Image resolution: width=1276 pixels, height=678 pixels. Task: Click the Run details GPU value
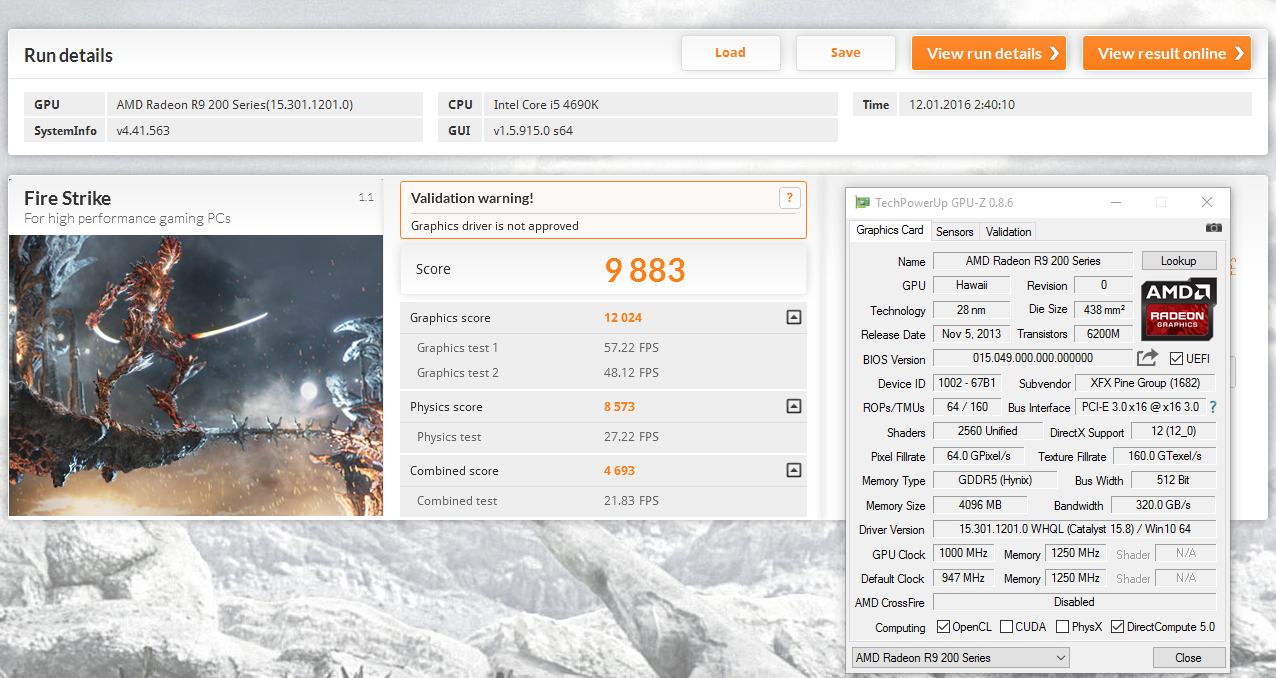[x=235, y=104]
